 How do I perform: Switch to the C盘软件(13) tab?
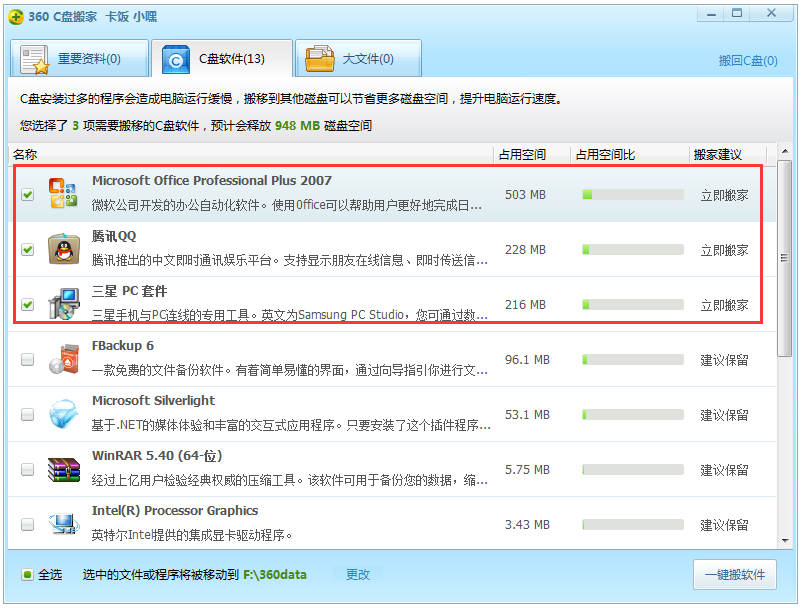222,59
